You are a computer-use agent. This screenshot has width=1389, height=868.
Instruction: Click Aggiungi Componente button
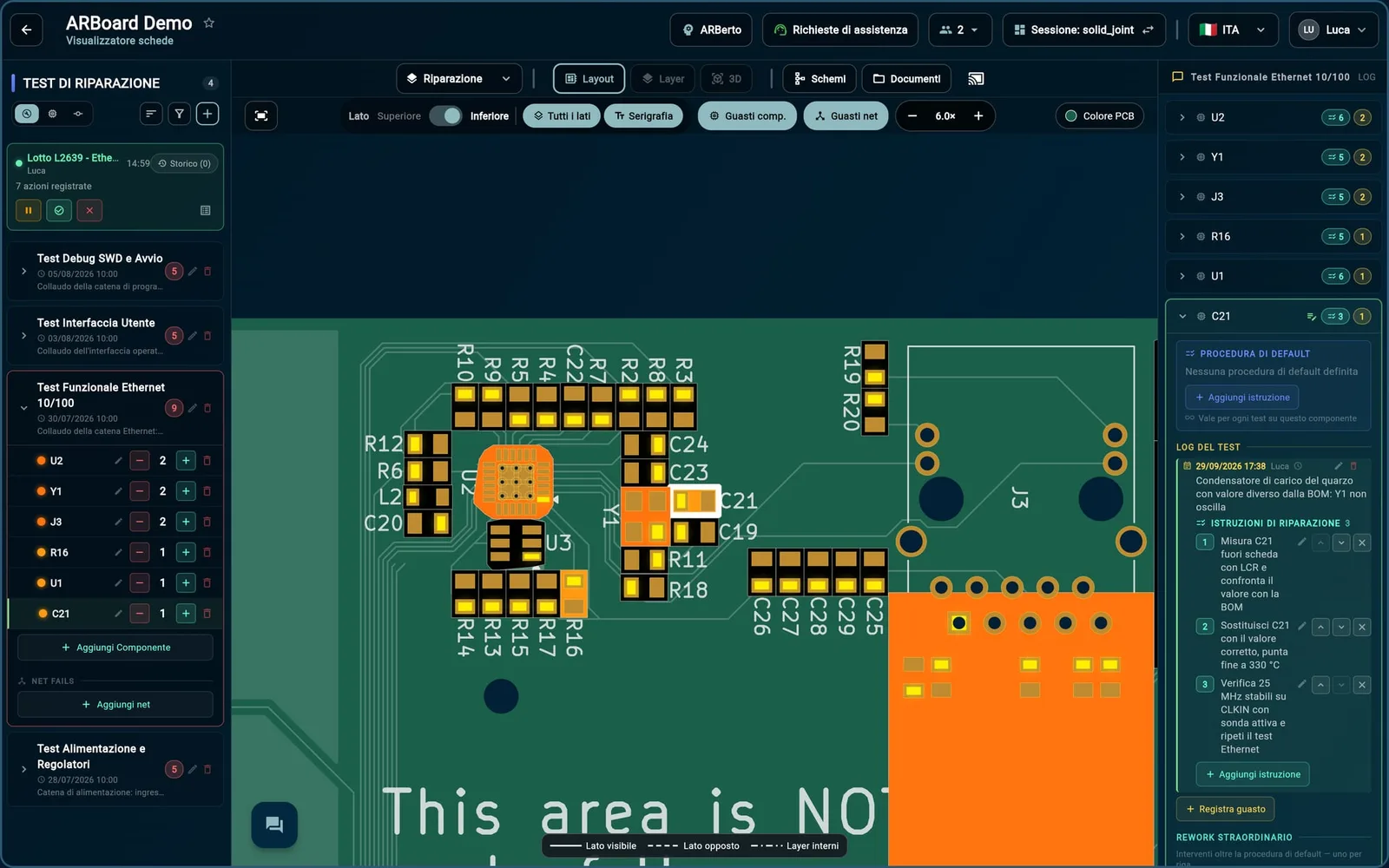coord(115,648)
